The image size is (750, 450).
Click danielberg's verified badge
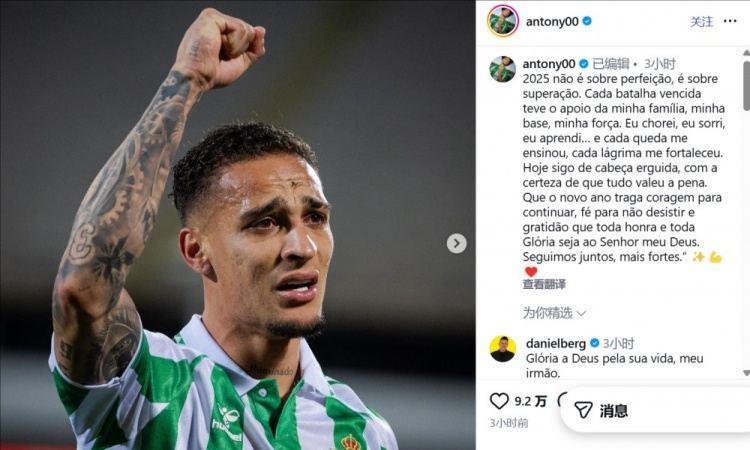(595, 343)
